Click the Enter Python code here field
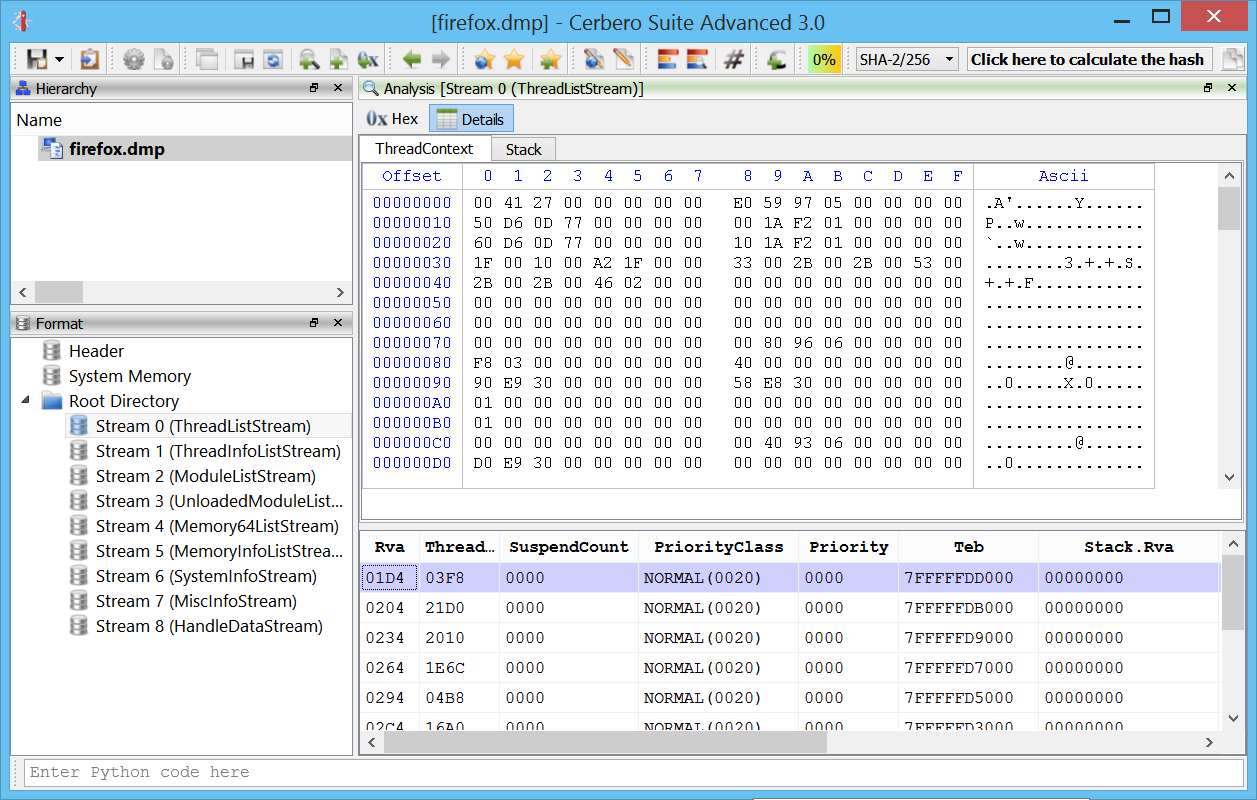Screen dimensions: 1257x800 634,772
